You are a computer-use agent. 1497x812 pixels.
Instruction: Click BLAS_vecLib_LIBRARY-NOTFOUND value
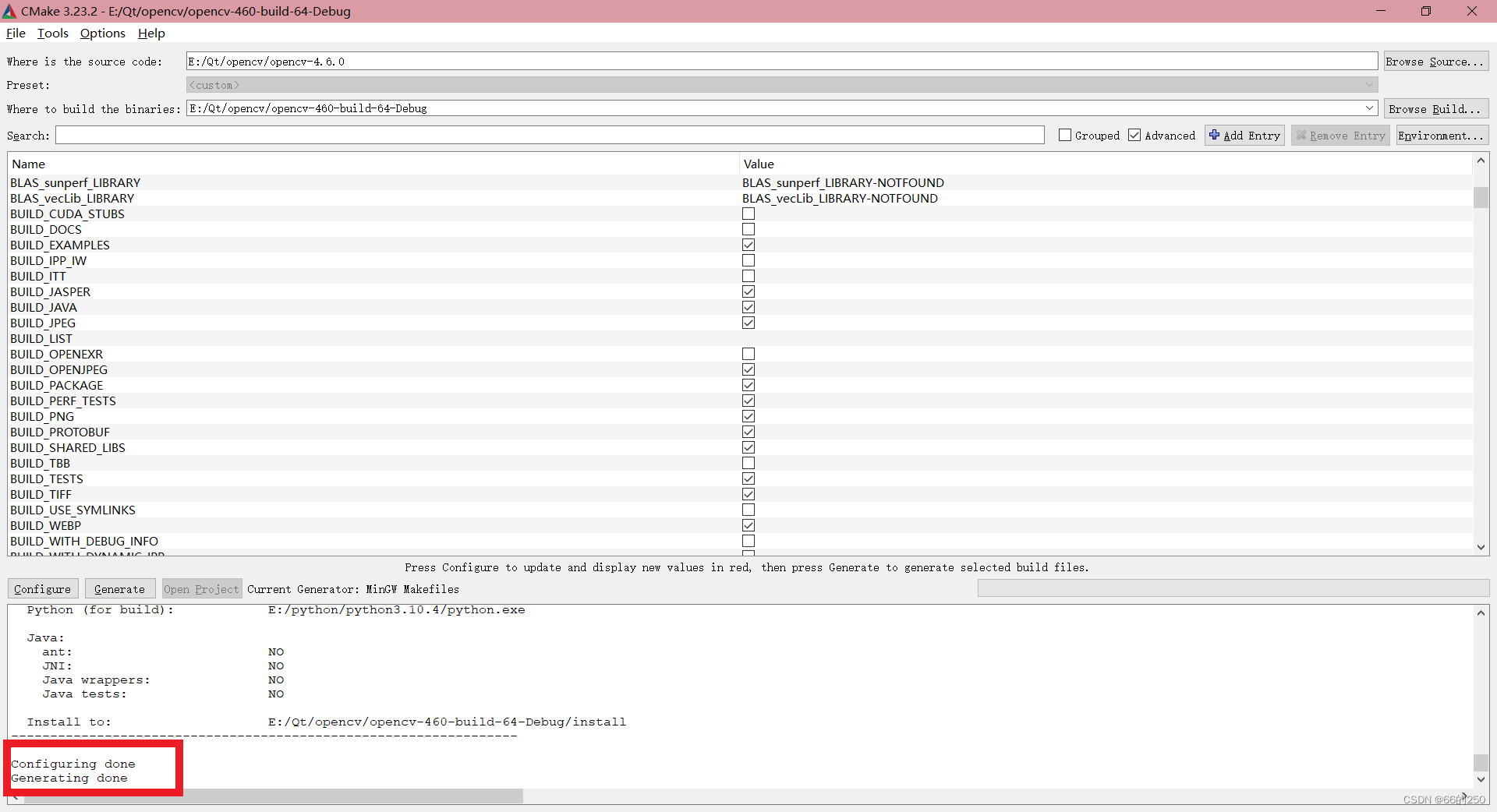(x=840, y=198)
